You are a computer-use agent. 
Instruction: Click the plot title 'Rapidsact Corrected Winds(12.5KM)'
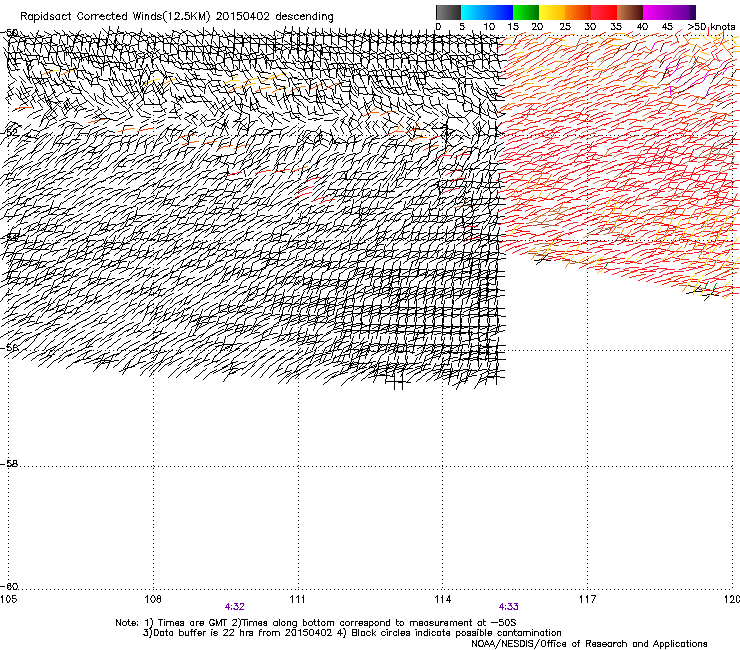115,17
